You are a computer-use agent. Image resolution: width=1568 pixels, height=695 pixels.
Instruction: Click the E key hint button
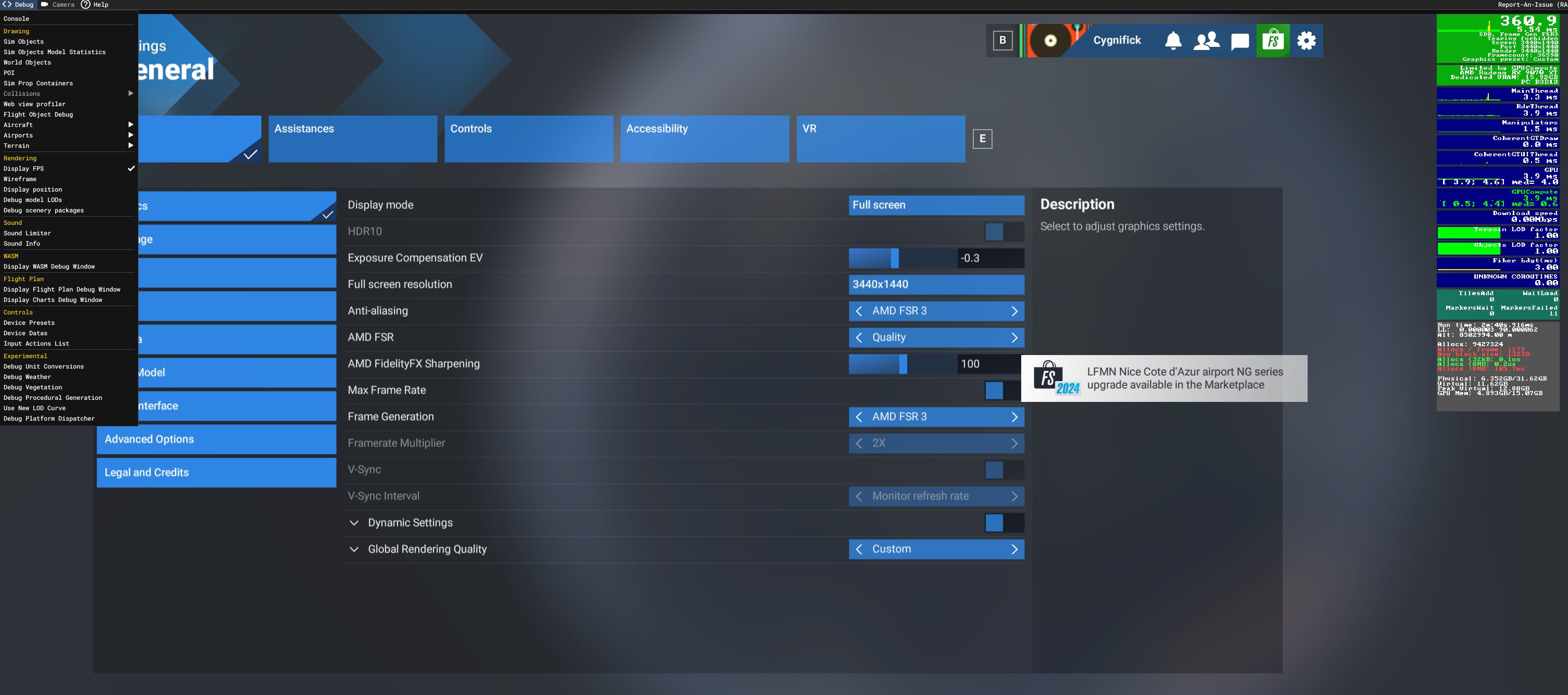[983, 139]
